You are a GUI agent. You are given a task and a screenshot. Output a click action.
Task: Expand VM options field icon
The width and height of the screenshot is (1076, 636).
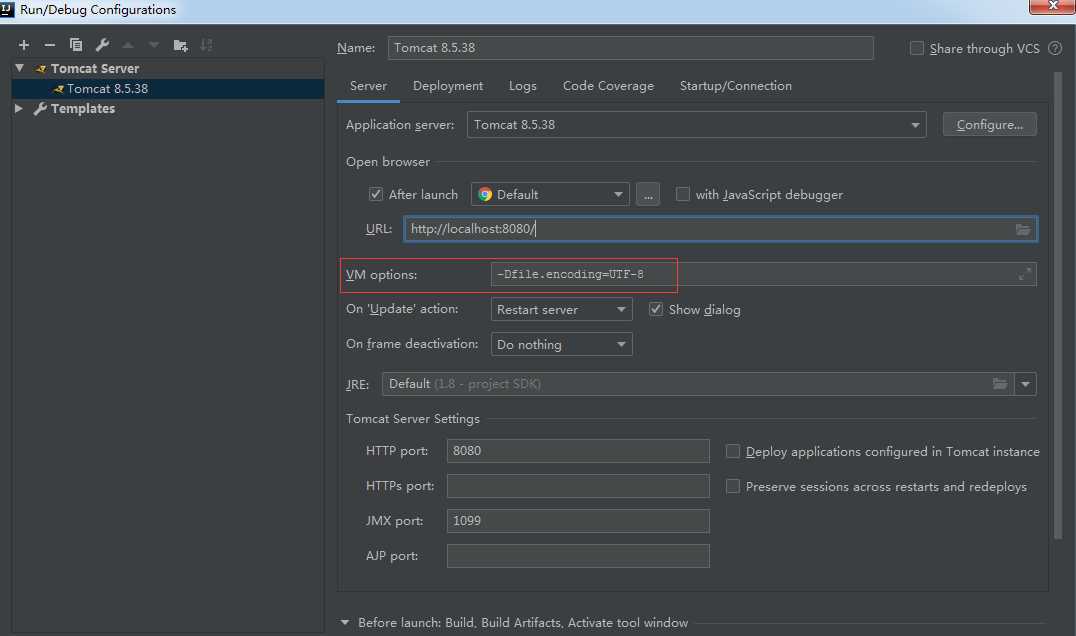[x=1025, y=274]
